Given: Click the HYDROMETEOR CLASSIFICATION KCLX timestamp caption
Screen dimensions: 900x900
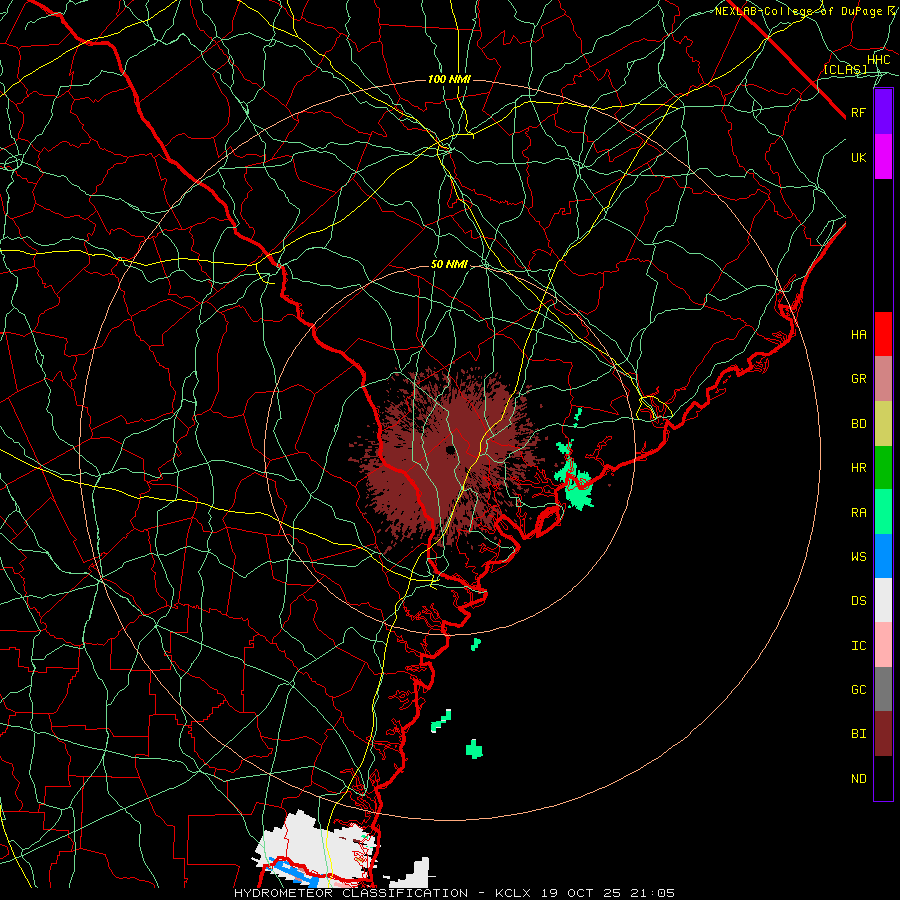Looking at the screenshot, I should (x=454, y=893).
